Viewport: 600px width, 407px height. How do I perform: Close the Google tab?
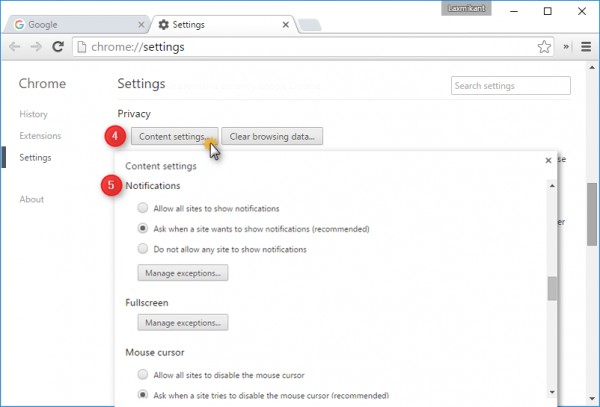[141, 25]
